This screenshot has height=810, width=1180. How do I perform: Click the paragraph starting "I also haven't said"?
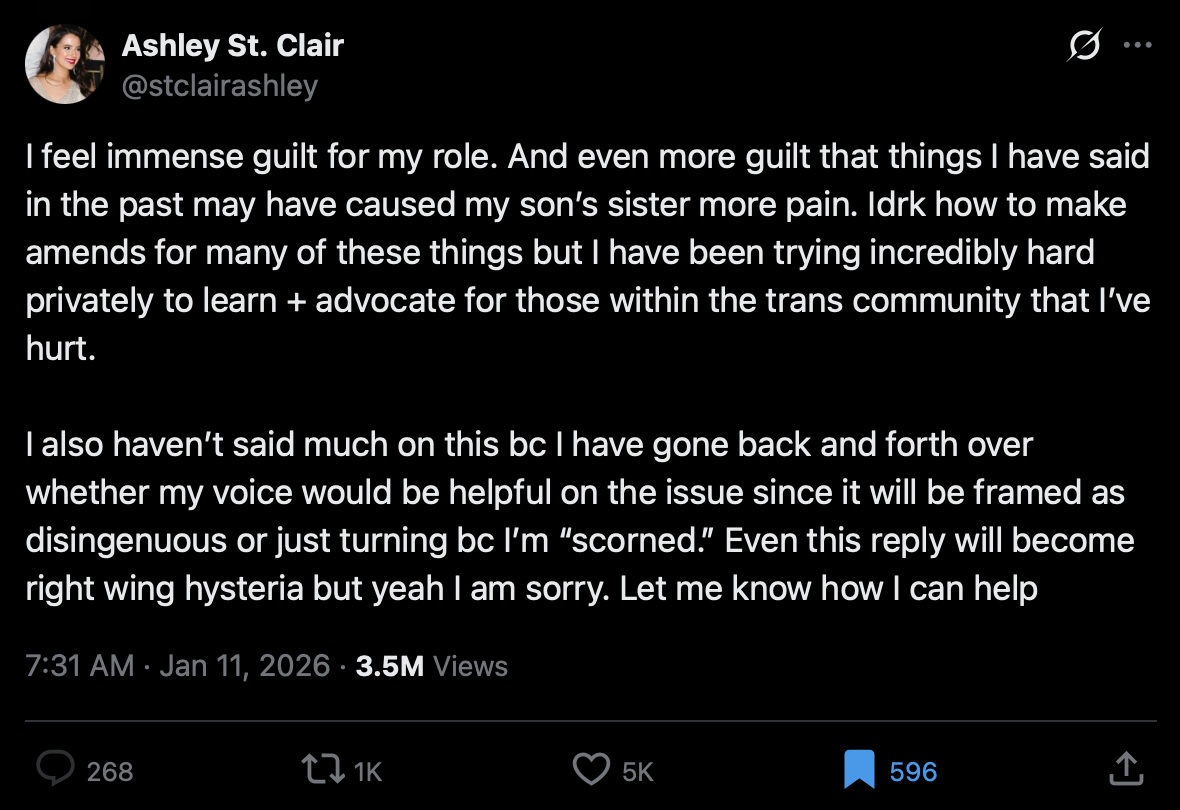pyautogui.click(x=580, y=492)
